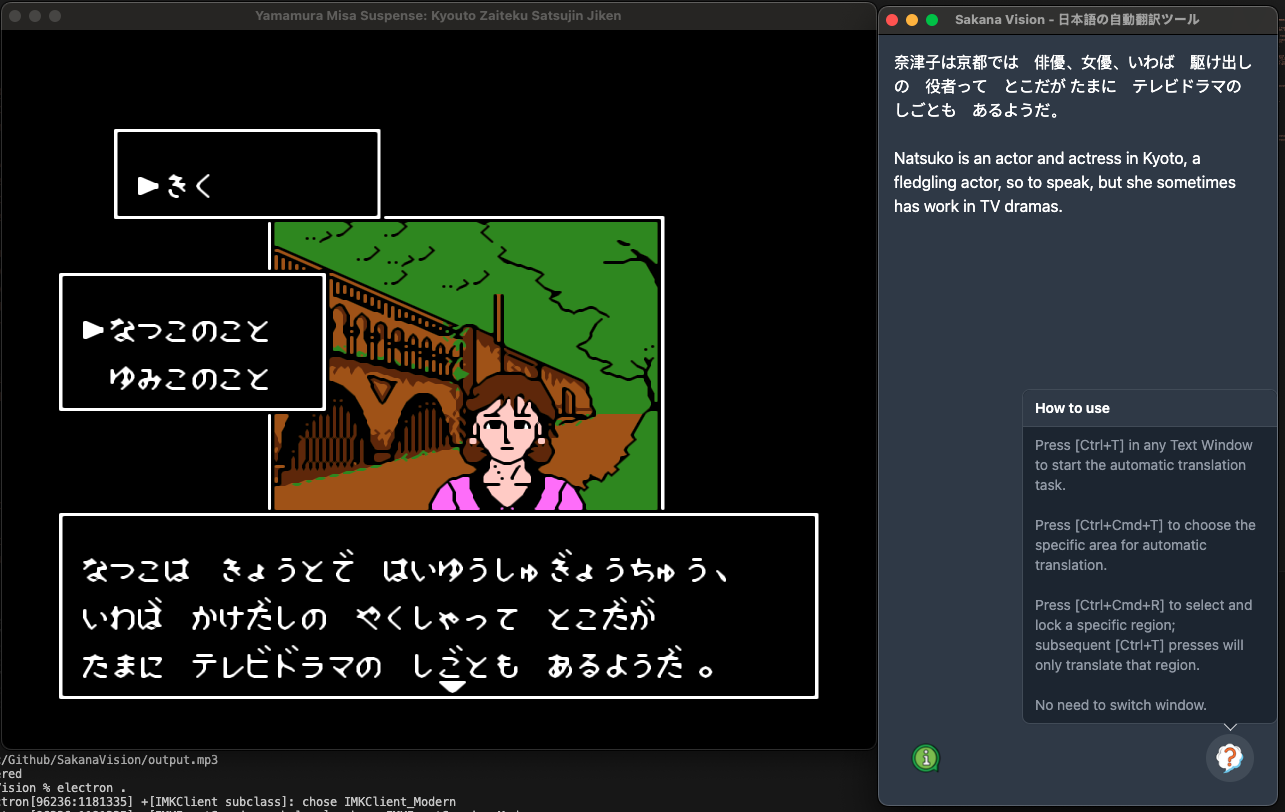1285x812 pixels.
Task: Choose the ゆみこのこと option in the game menu
Action: [189, 379]
